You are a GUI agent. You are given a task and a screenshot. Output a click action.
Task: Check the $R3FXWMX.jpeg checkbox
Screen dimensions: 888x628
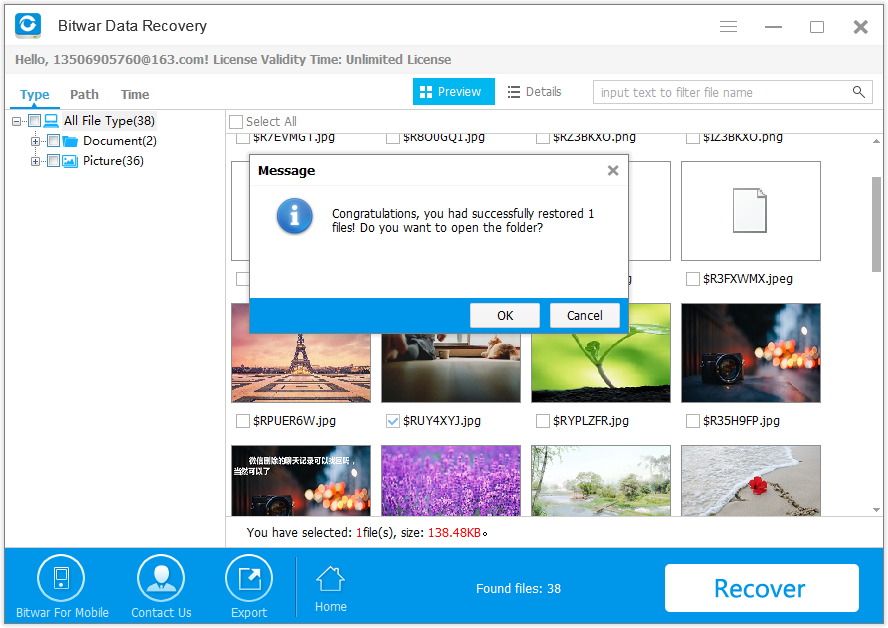(693, 279)
